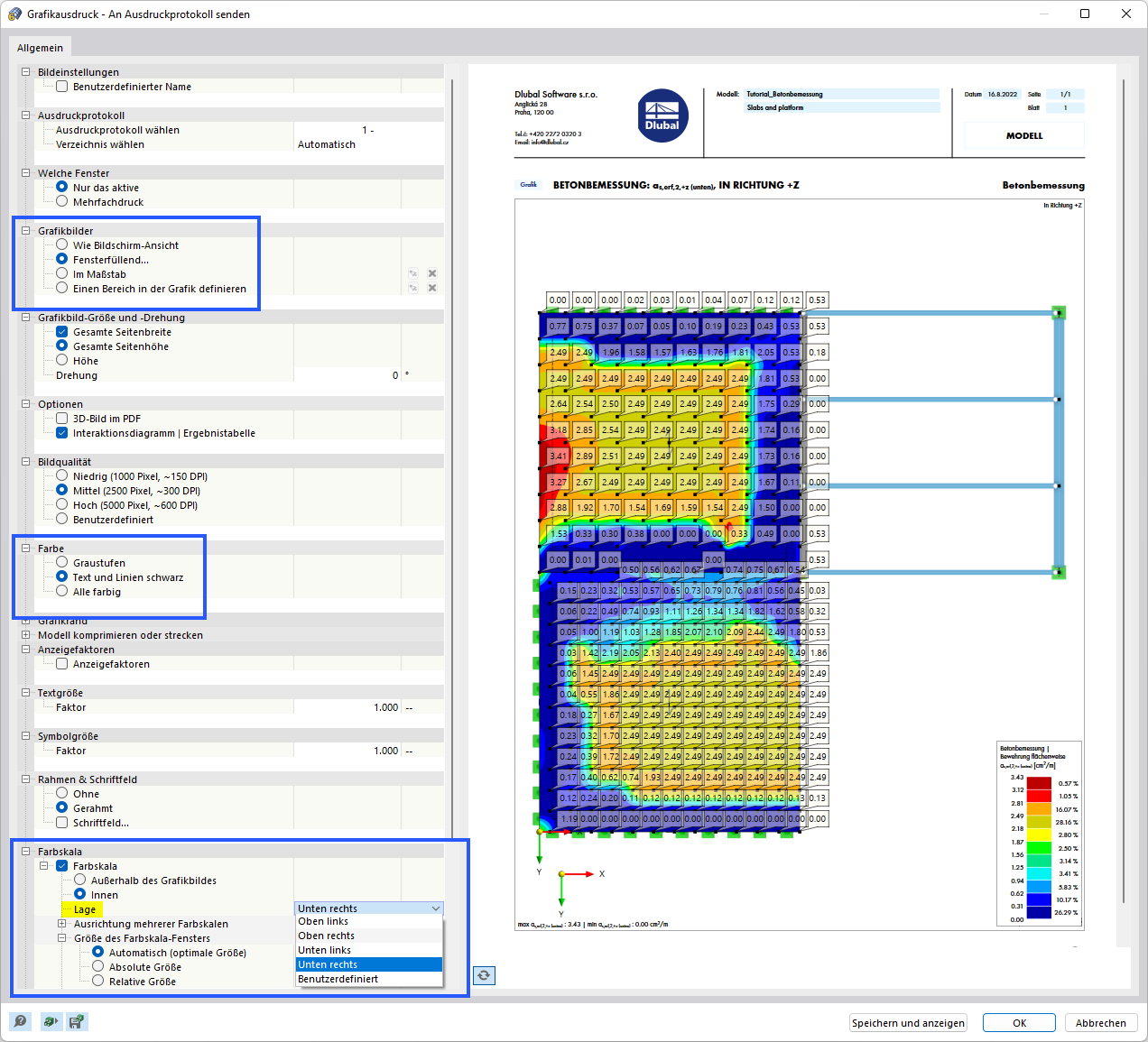Select Mehrfachdruck radio button
Viewport: 1148px width, 1042px height.
[61, 201]
